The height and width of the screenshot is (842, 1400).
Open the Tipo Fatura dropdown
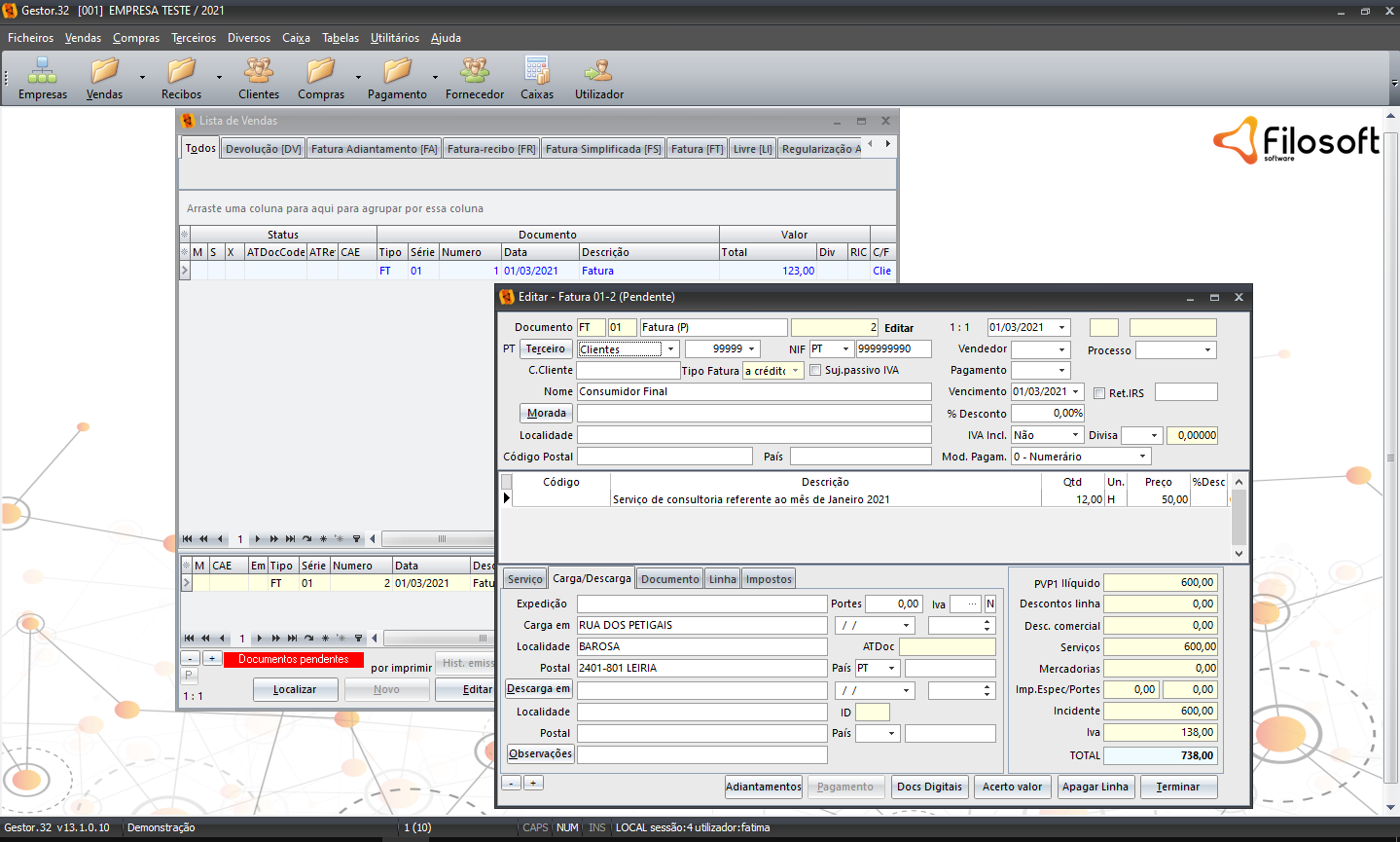[795, 371]
